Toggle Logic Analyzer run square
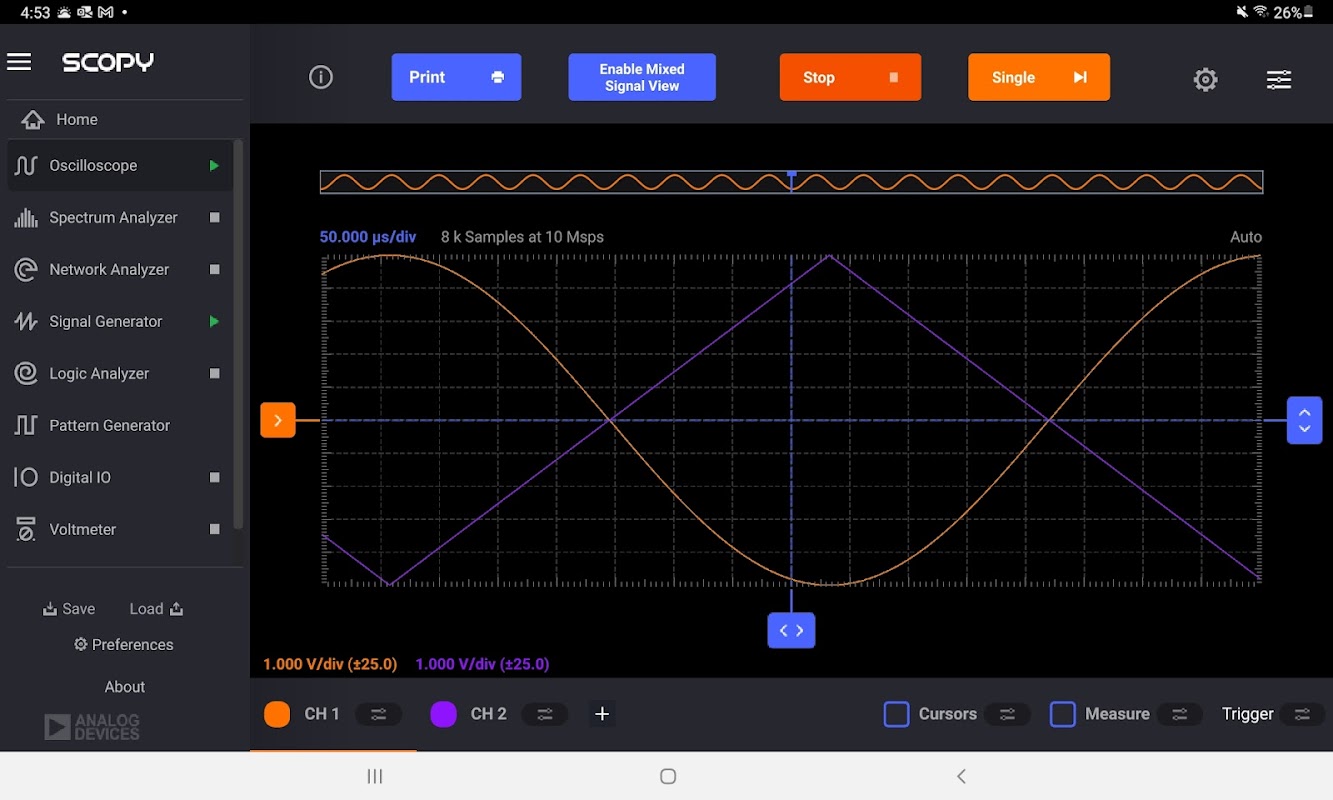 [x=214, y=374]
